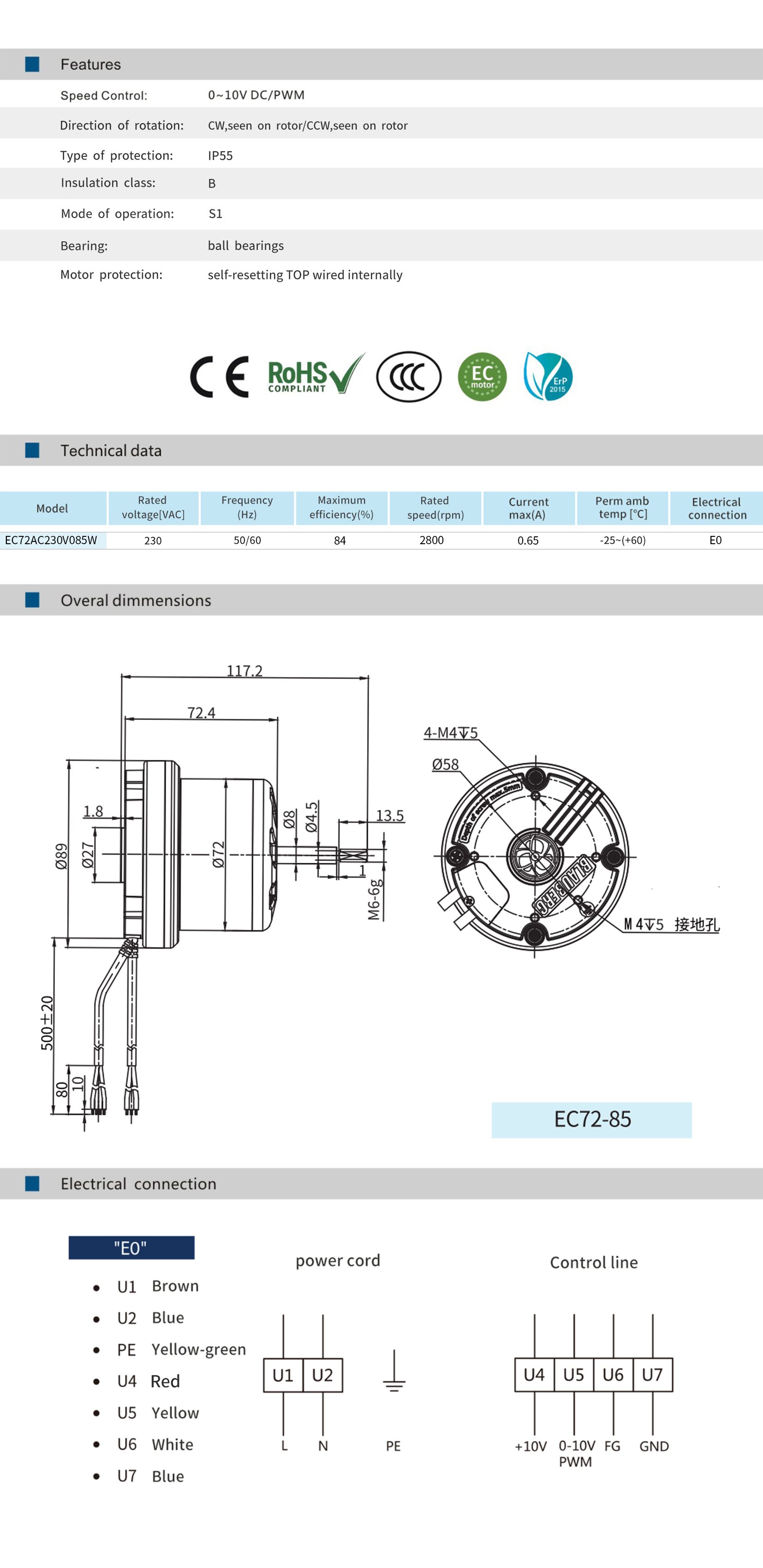The width and height of the screenshot is (763, 1568).
Task: Click the 2800 rated speed value
Action: pos(432,540)
